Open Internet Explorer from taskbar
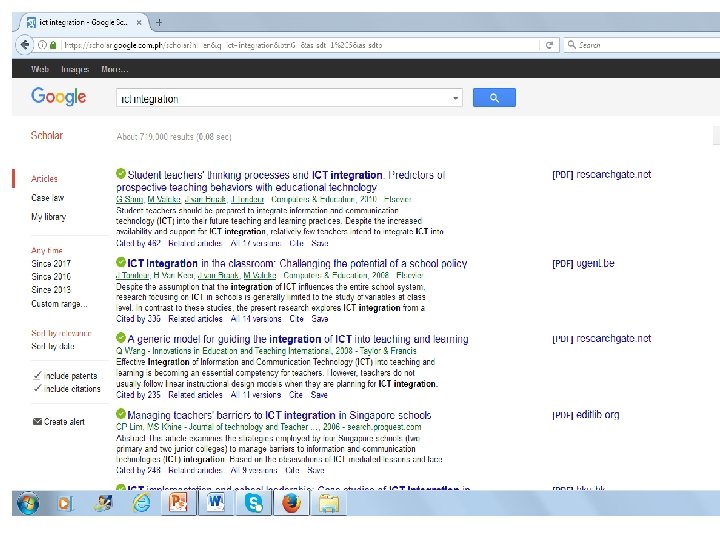 141,503
